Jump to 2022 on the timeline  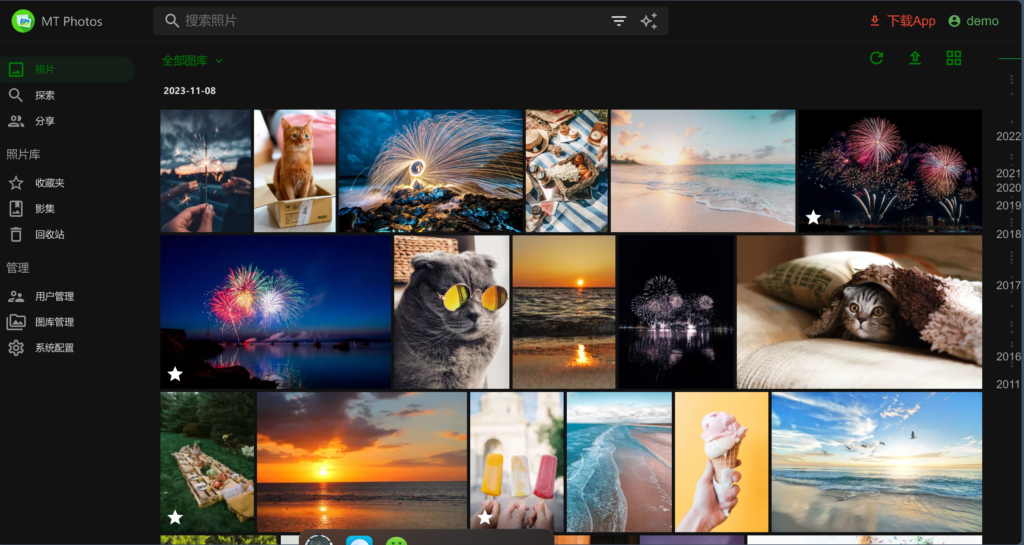coord(1008,136)
